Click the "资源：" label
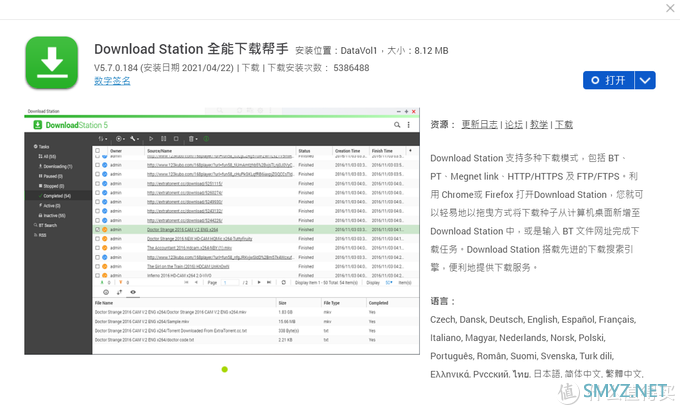 (x=443, y=125)
